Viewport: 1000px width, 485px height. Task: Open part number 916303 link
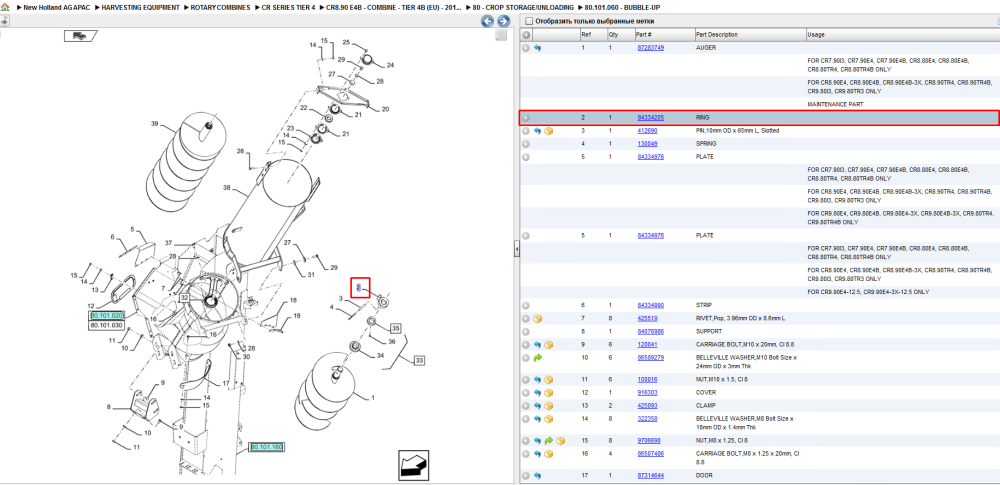(648, 392)
